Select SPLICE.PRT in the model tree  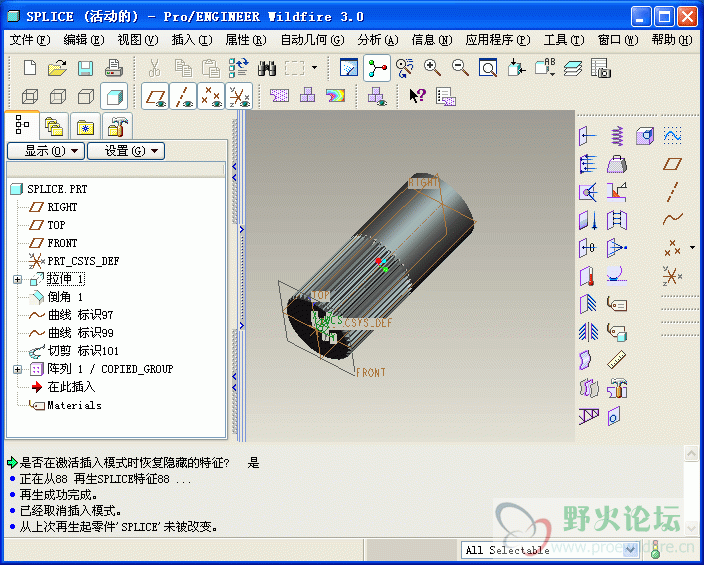click(x=57, y=189)
